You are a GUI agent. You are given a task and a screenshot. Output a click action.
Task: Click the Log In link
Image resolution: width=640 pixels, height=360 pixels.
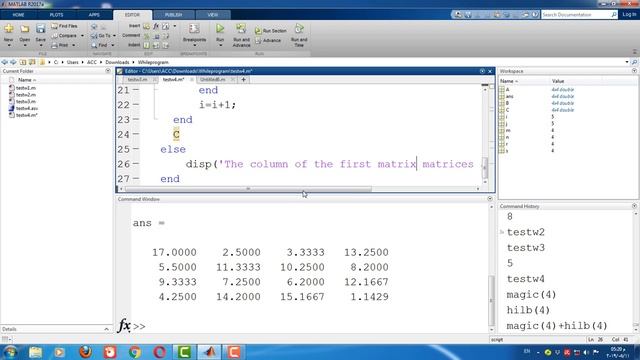click(629, 14)
